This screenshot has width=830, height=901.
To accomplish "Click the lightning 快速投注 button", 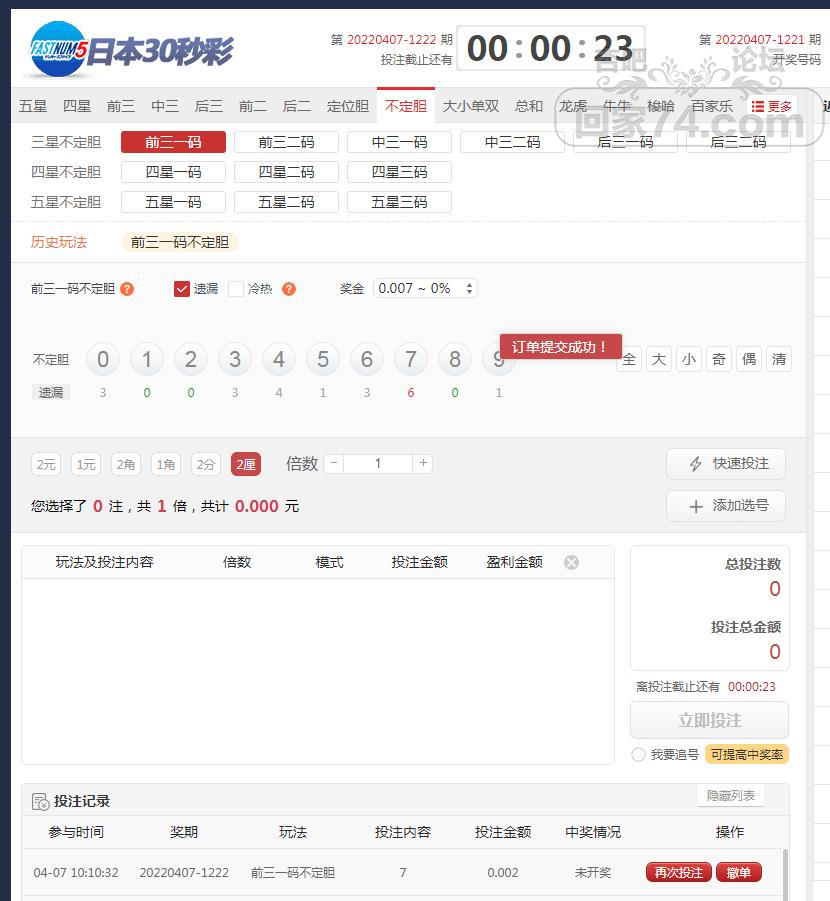I will click(726, 464).
